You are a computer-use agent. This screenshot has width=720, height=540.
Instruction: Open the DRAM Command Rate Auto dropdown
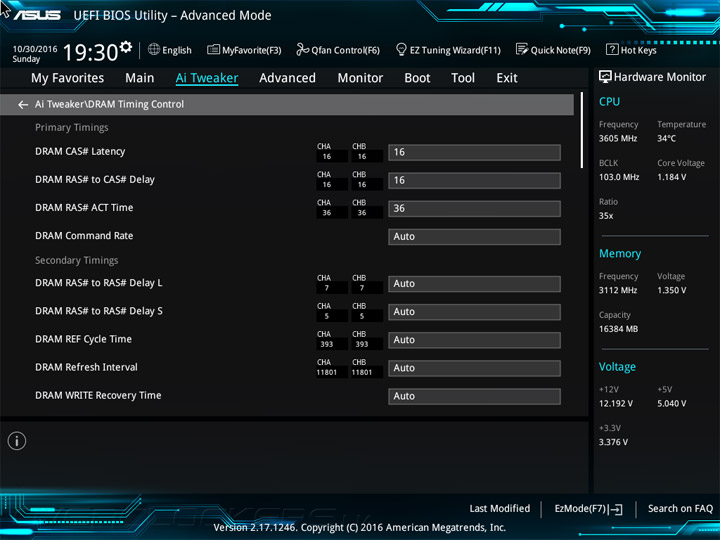[474, 237]
